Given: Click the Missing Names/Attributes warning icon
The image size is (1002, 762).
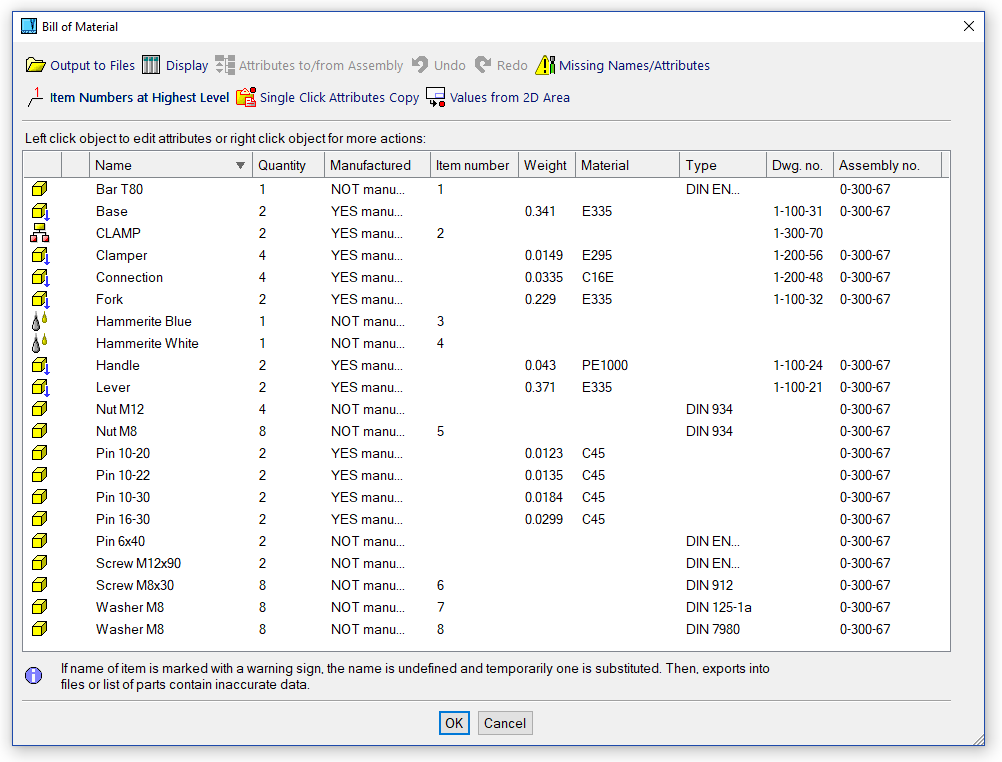Looking at the screenshot, I should tap(545, 66).
